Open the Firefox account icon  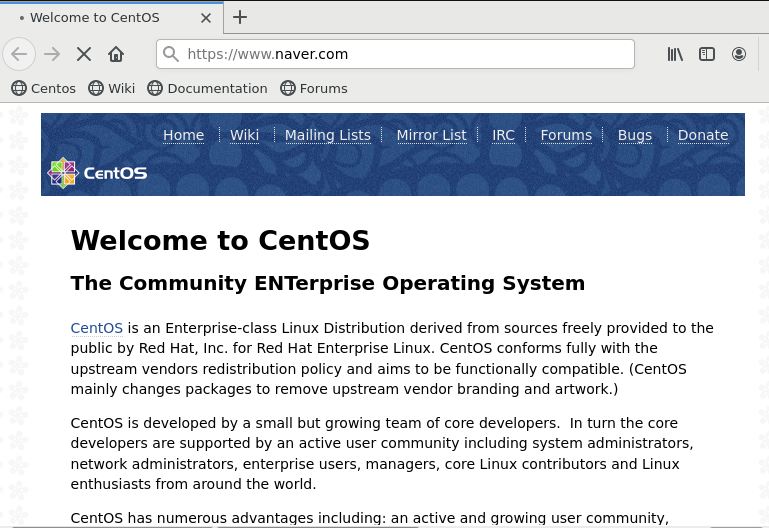[739, 54]
